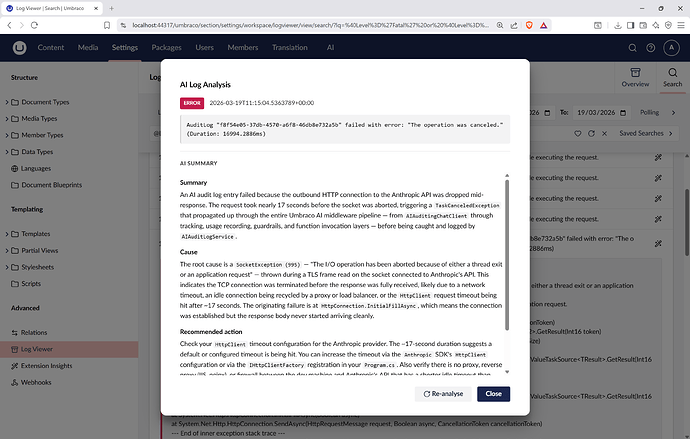Viewport: 690px width, 439px height.
Task: Click AI analyse icon on fourth log row
Action: coord(658,219)
